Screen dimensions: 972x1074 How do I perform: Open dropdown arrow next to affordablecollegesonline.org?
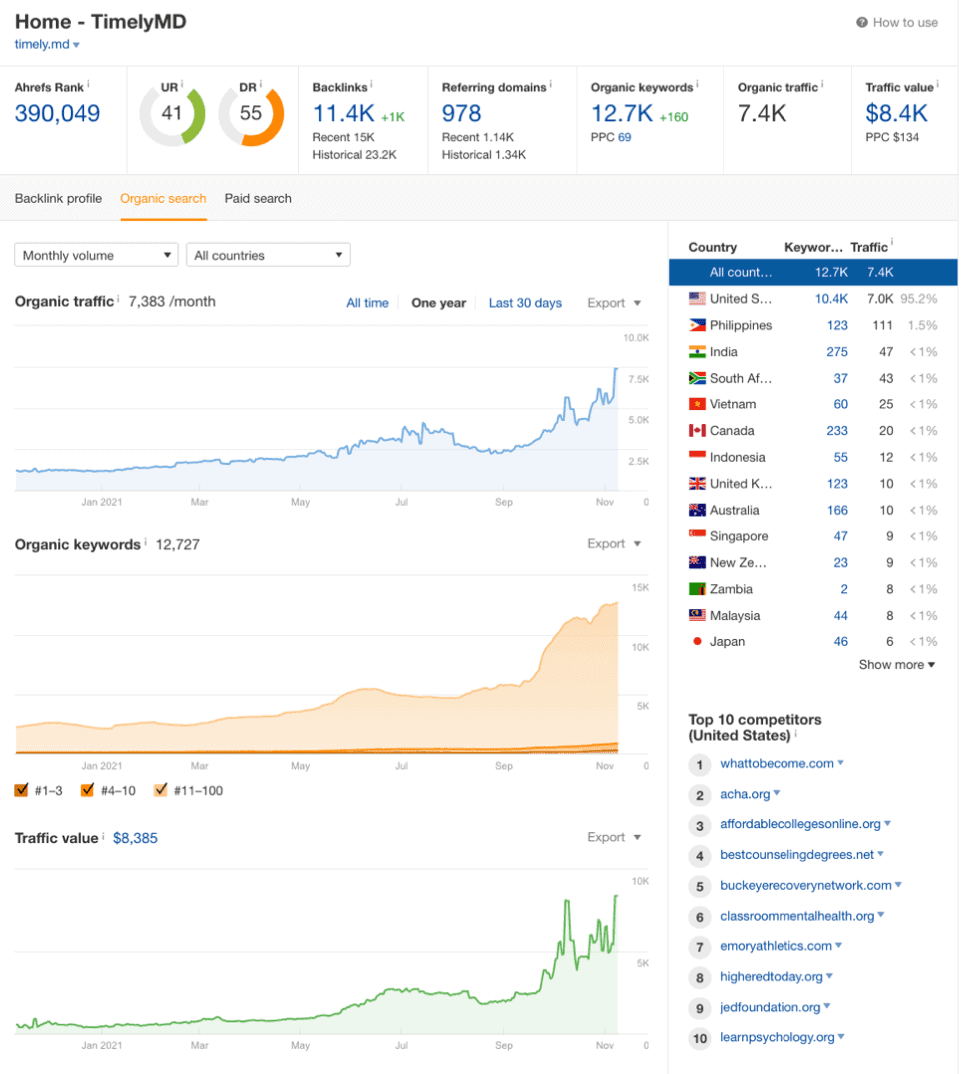[x=887, y=823]
